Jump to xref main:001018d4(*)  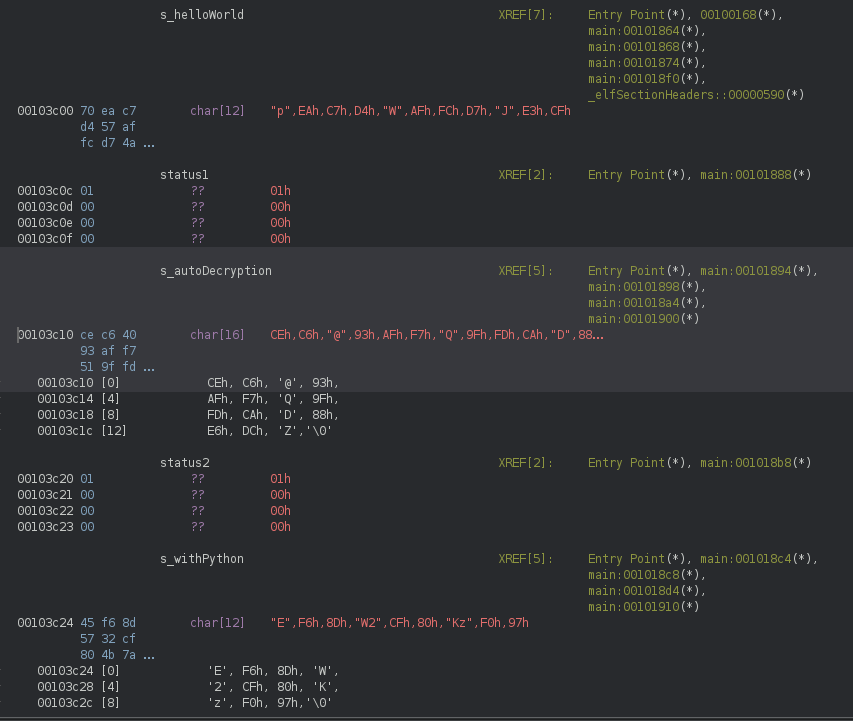coord(644,591)
